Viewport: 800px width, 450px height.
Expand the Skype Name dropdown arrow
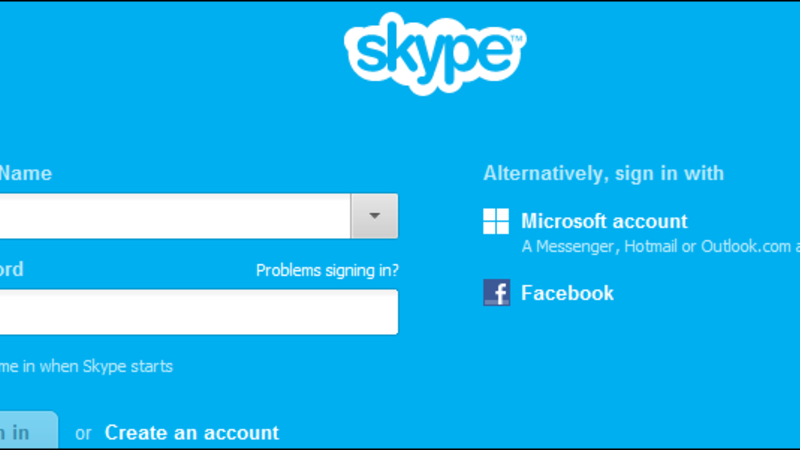pyautogui.click(x=374, y=216)
